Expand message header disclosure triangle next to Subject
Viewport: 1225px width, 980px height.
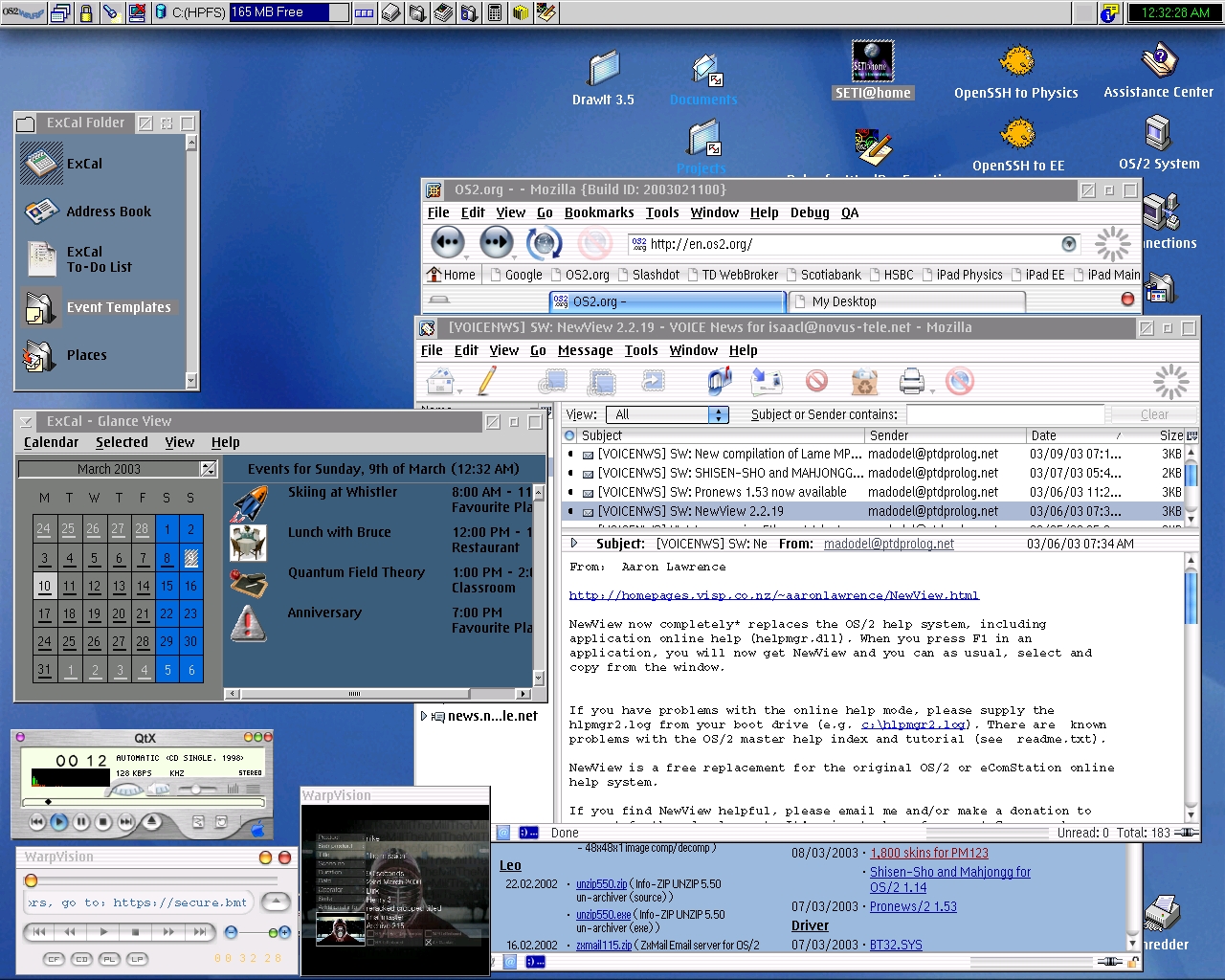(574, 544)
